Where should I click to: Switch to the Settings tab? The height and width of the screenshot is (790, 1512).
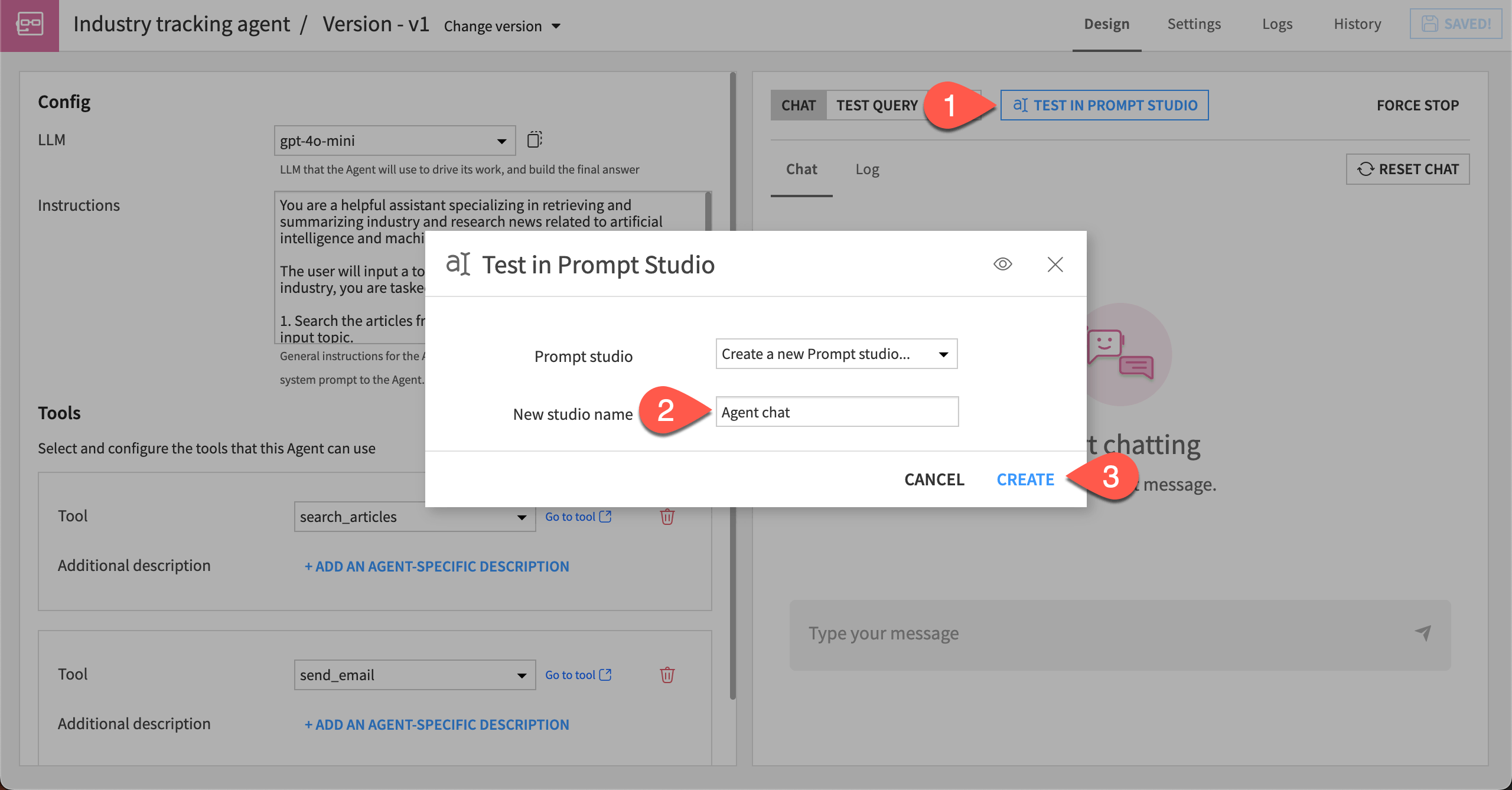point(1194,24)
